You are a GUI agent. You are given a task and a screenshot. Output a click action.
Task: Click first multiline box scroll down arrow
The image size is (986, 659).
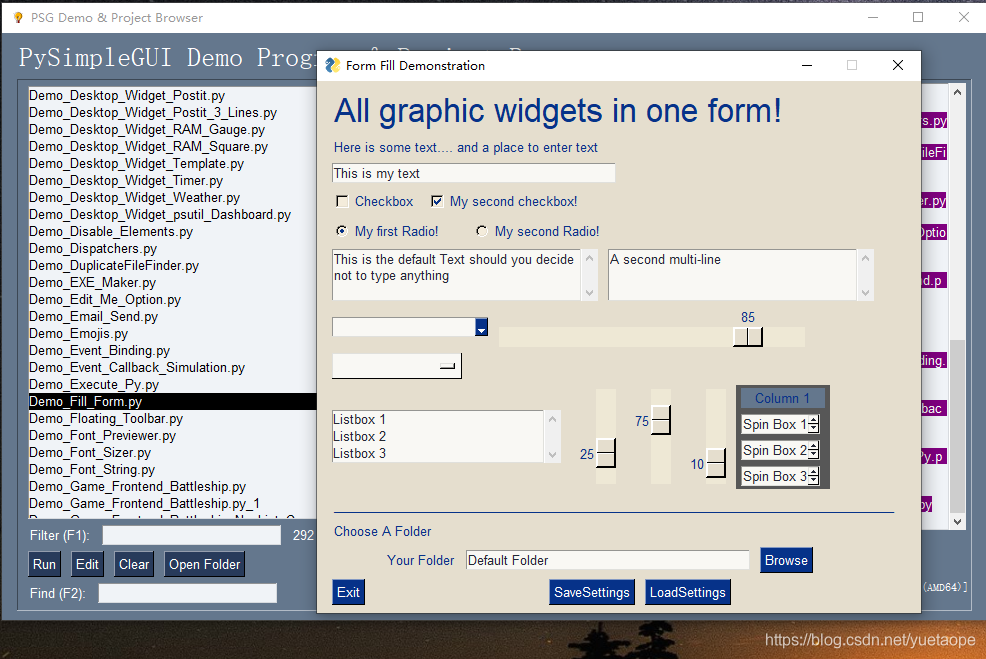(589, 292)
